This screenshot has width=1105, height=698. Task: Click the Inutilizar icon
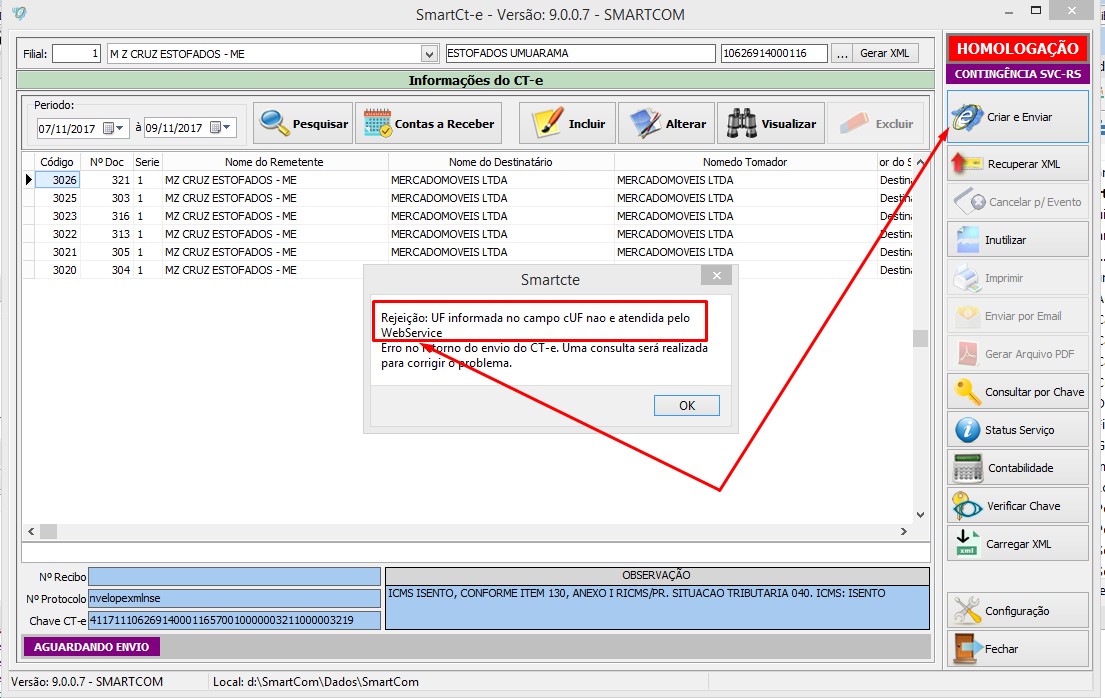click(x=968, y=240)
